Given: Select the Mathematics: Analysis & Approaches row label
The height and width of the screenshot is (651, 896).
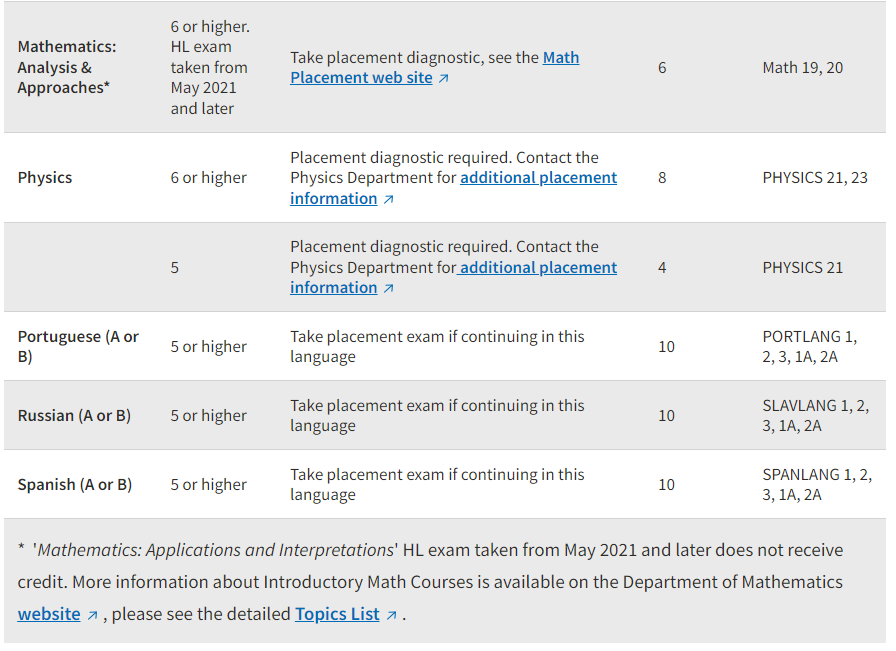Looking at the screenshot, I should (x=67, y=67).
